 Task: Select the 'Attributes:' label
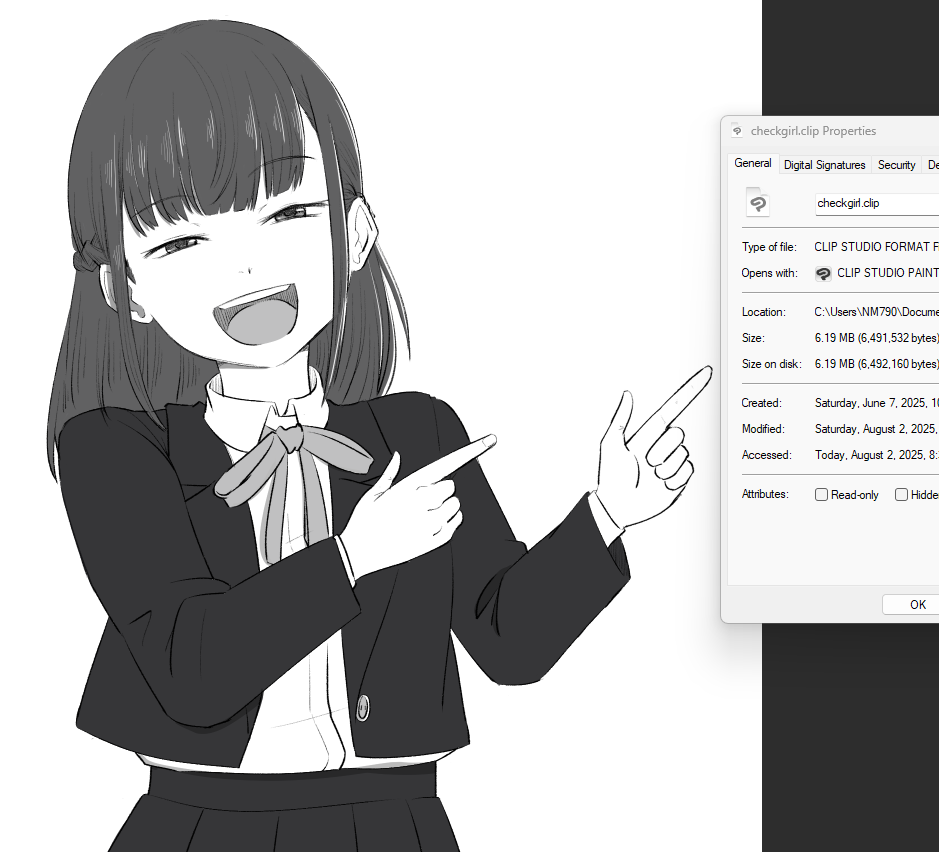(765, 494)
